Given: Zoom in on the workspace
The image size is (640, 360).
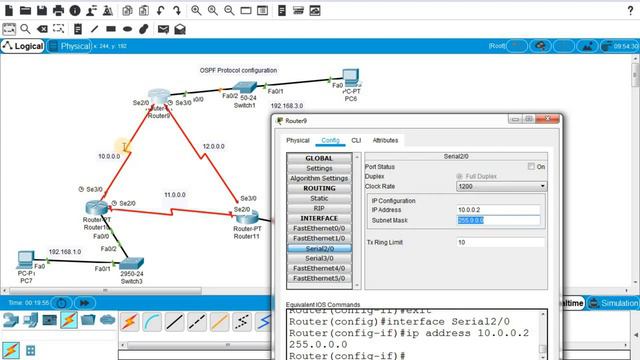Looking at the screenshot, I should 196,11.
